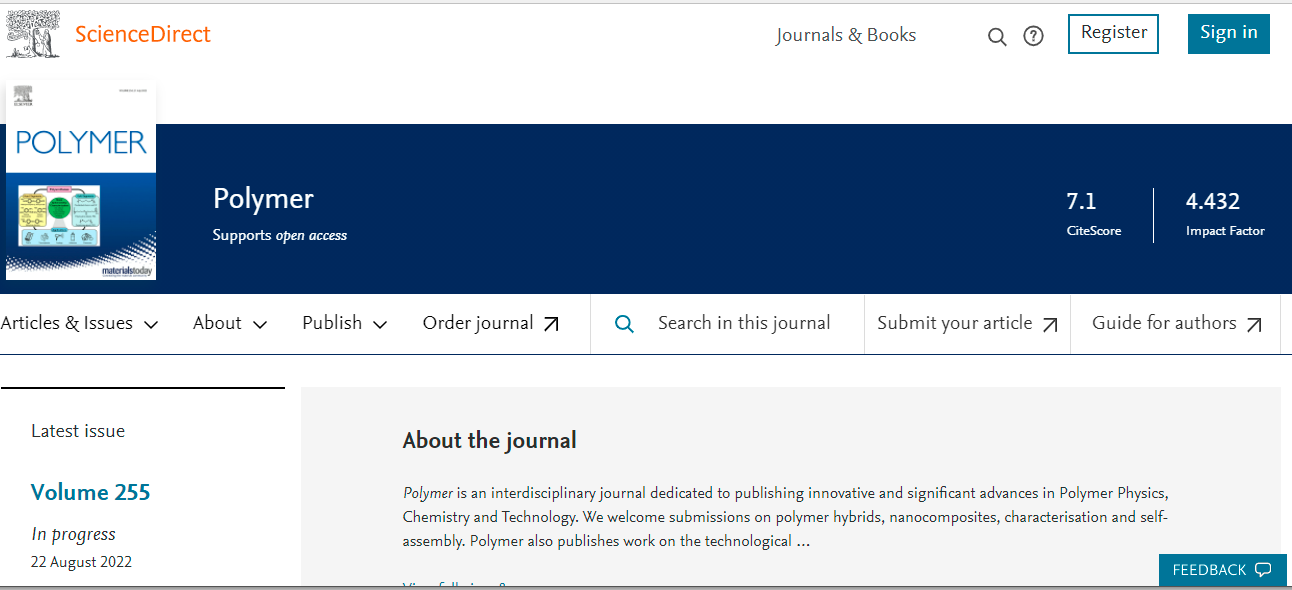Click external arrow icon beside Order journal
The width and height of the screenshot is (1292, 590).
pos(551,324)
